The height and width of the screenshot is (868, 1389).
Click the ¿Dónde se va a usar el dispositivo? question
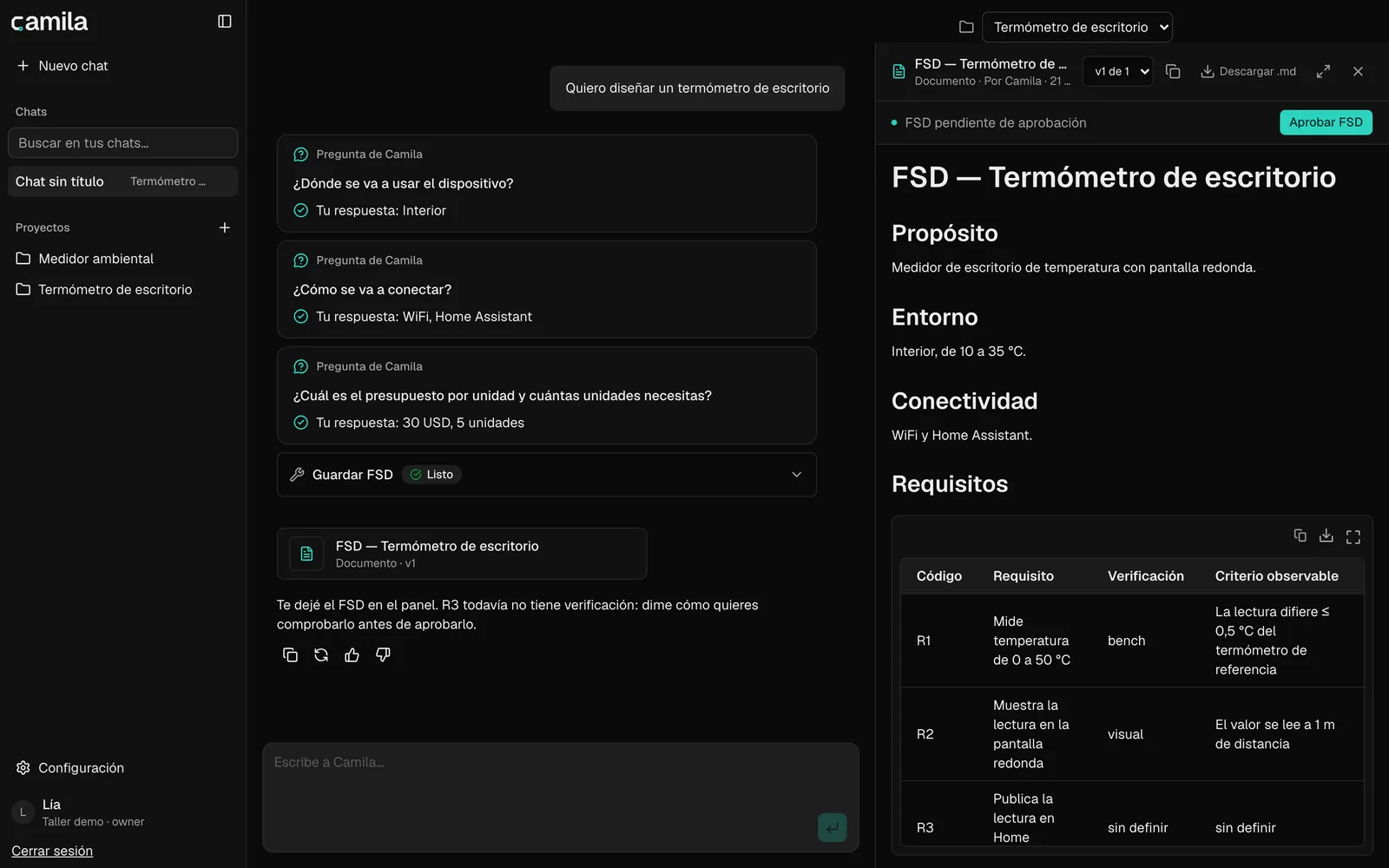pos(403,183)
